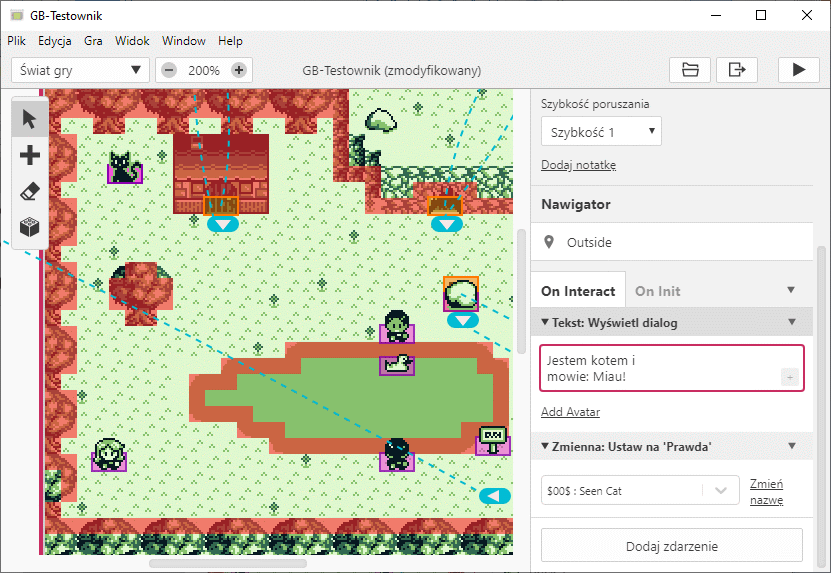The height and width of the screenshot is (573, 831).
Task: Click the horizontal scrollbar under the map
Action: [228, 563]
